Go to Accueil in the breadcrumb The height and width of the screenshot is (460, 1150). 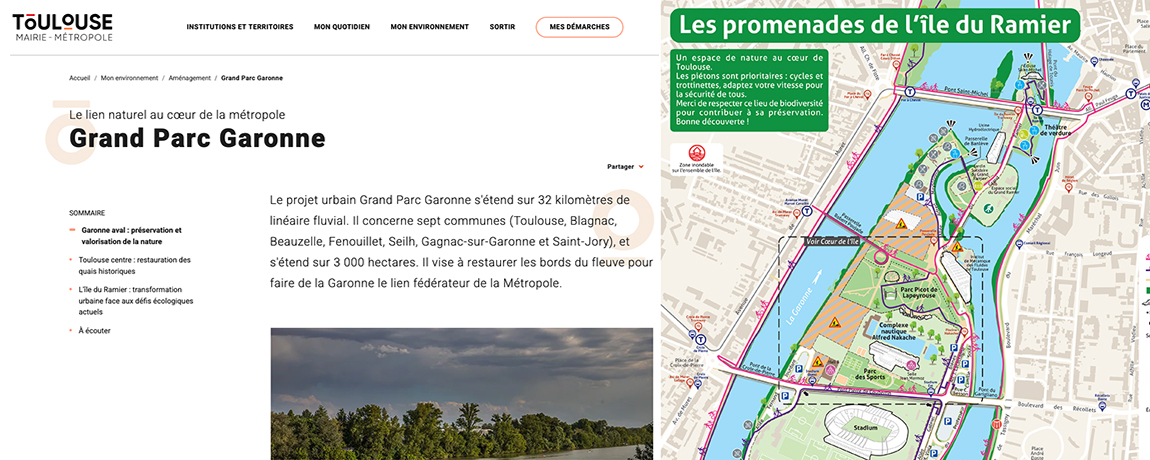80,78
